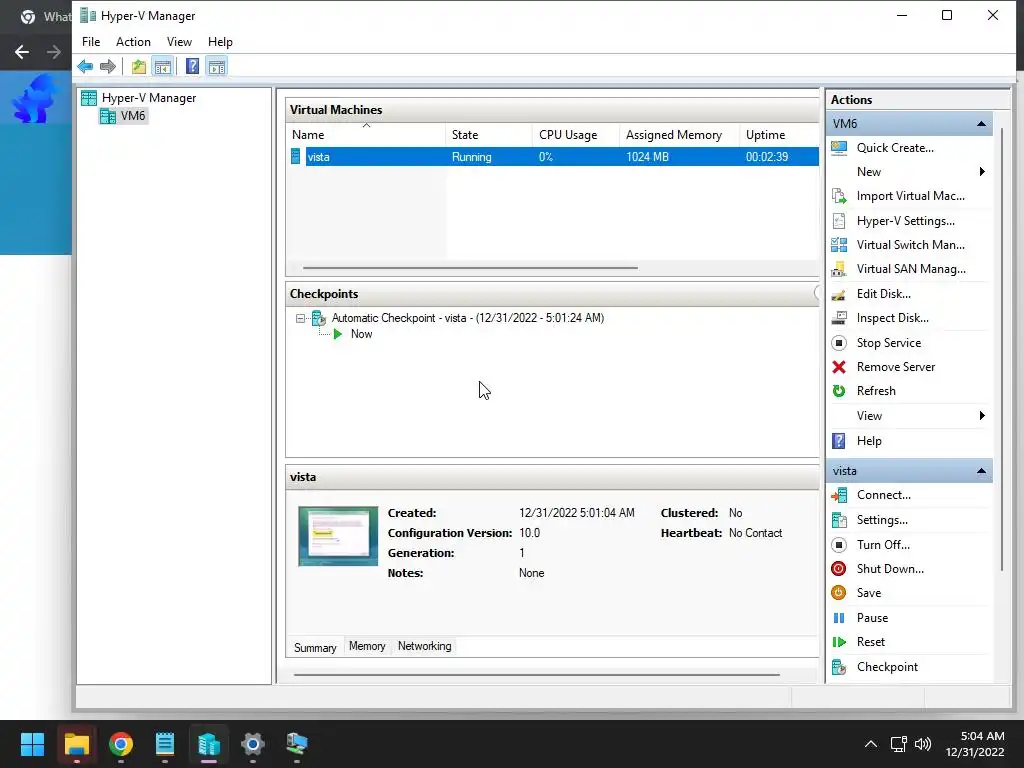The width and height of the screenshot is (1024, 768).
Task: Select the VM6 server in tree
Action: click(133, 116)
